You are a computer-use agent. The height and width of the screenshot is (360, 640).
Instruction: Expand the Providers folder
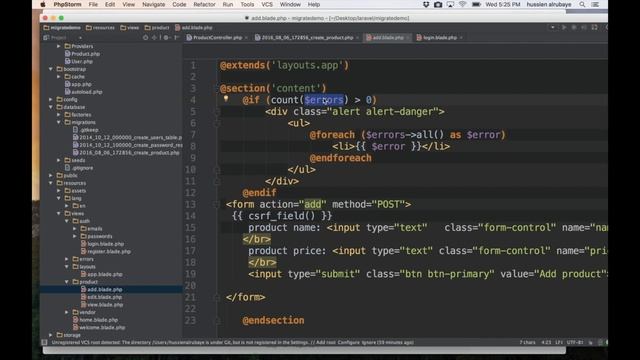[59, 46]
